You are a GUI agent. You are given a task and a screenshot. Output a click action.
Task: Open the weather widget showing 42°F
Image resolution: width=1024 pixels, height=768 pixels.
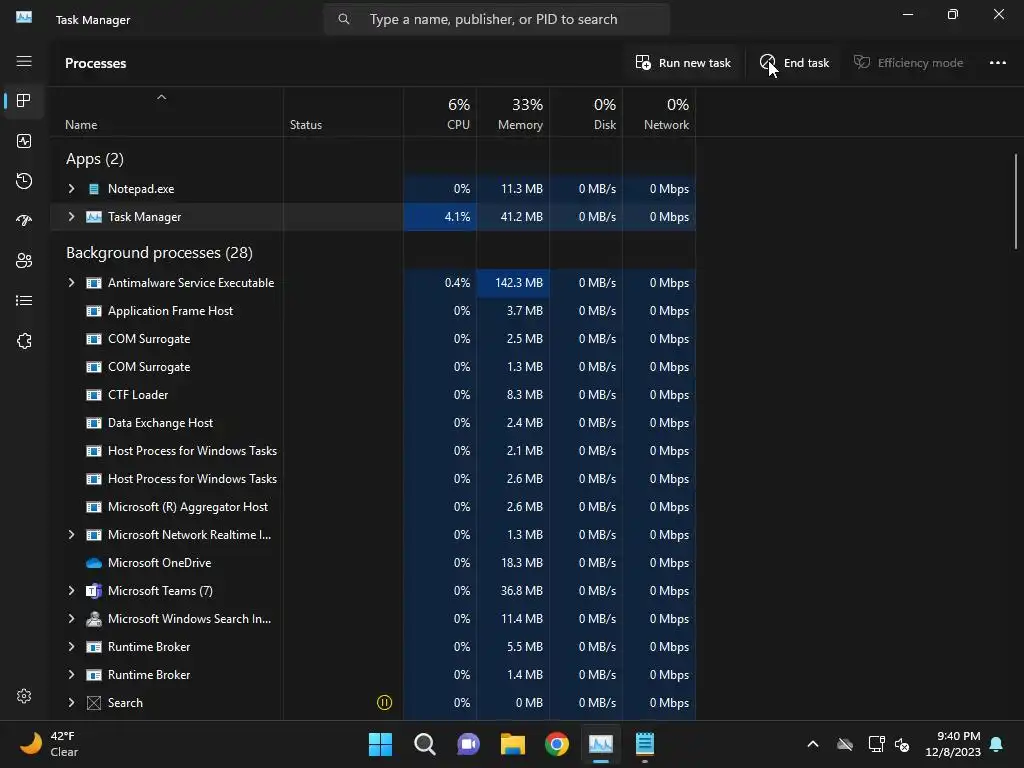[49, 744]
